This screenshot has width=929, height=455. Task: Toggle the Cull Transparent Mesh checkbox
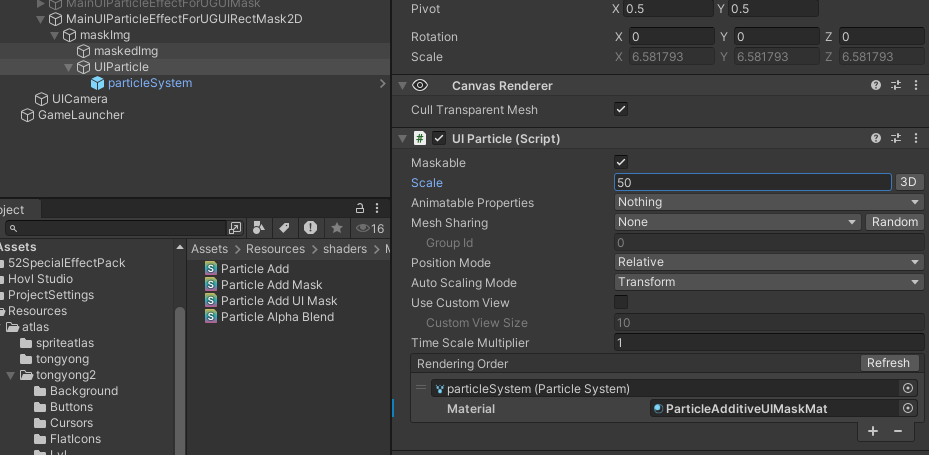[621, 110]
